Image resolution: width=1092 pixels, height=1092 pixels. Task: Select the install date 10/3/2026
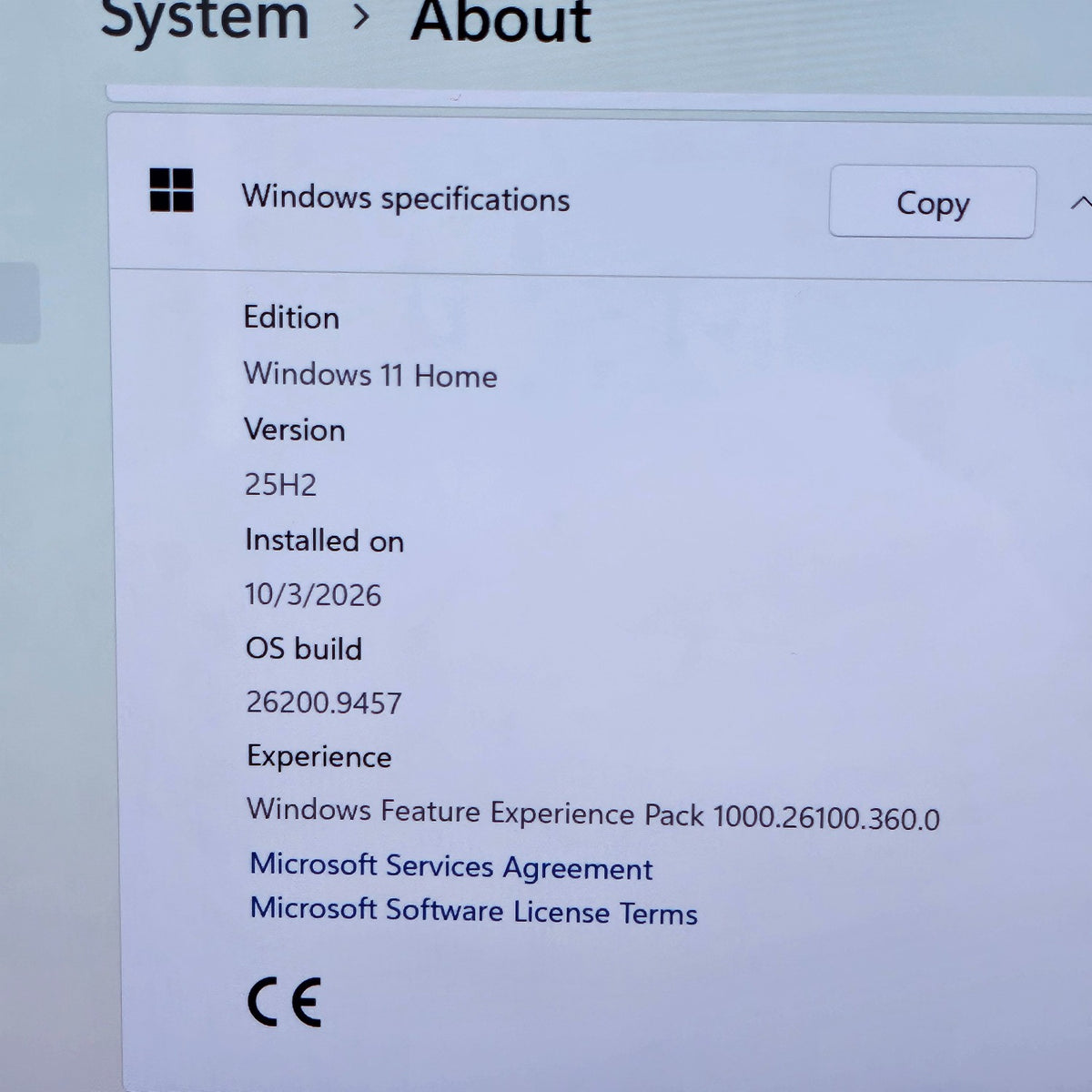point(313,594)
